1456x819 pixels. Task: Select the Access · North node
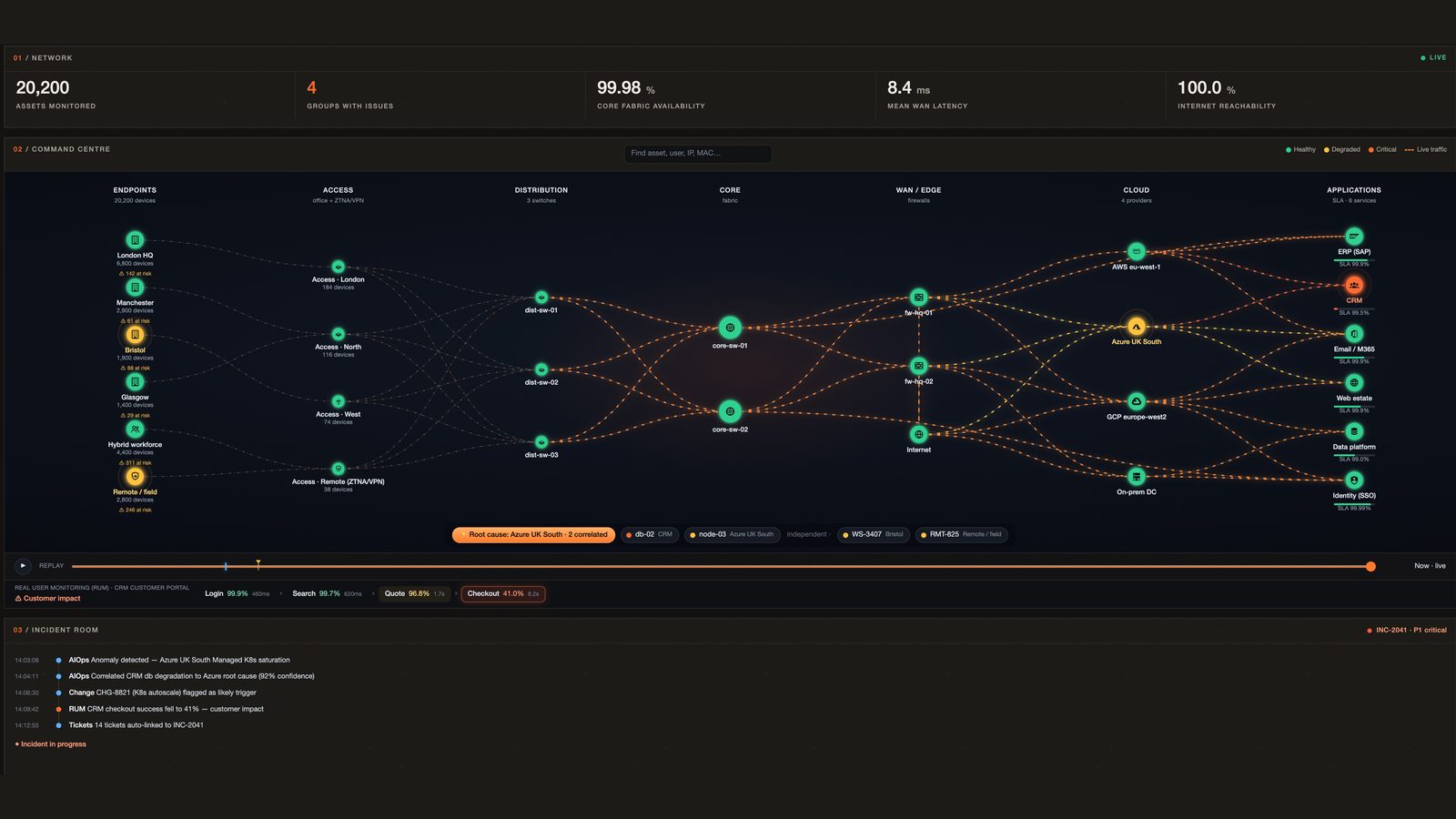click(x=339, y=334)
